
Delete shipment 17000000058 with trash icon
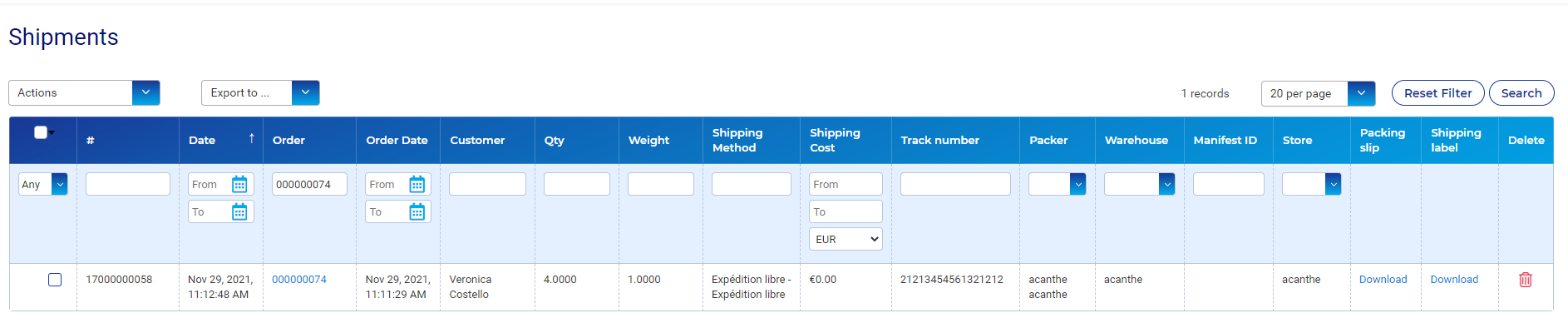1526,280
